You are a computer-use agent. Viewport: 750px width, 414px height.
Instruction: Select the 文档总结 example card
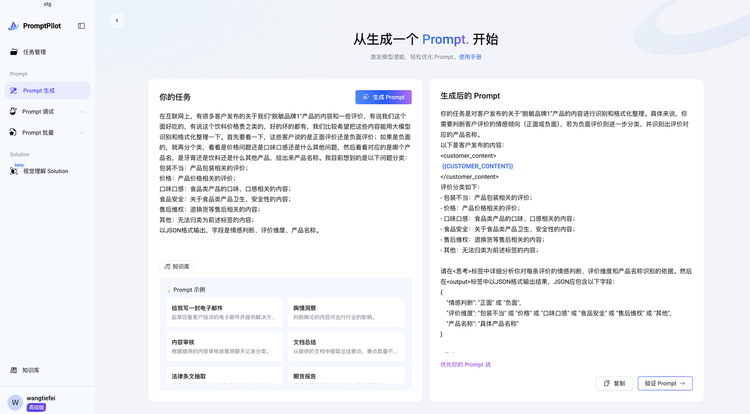point(346,347)
